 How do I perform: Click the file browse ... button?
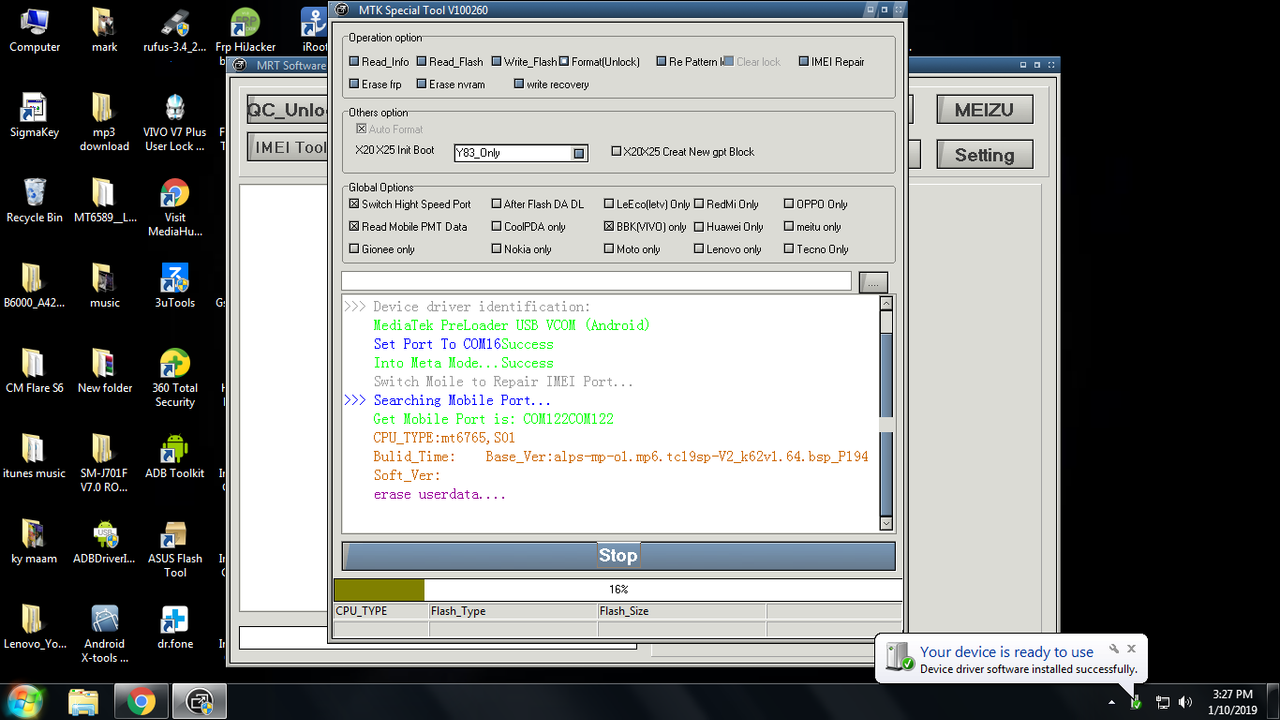tap(873, 282)
